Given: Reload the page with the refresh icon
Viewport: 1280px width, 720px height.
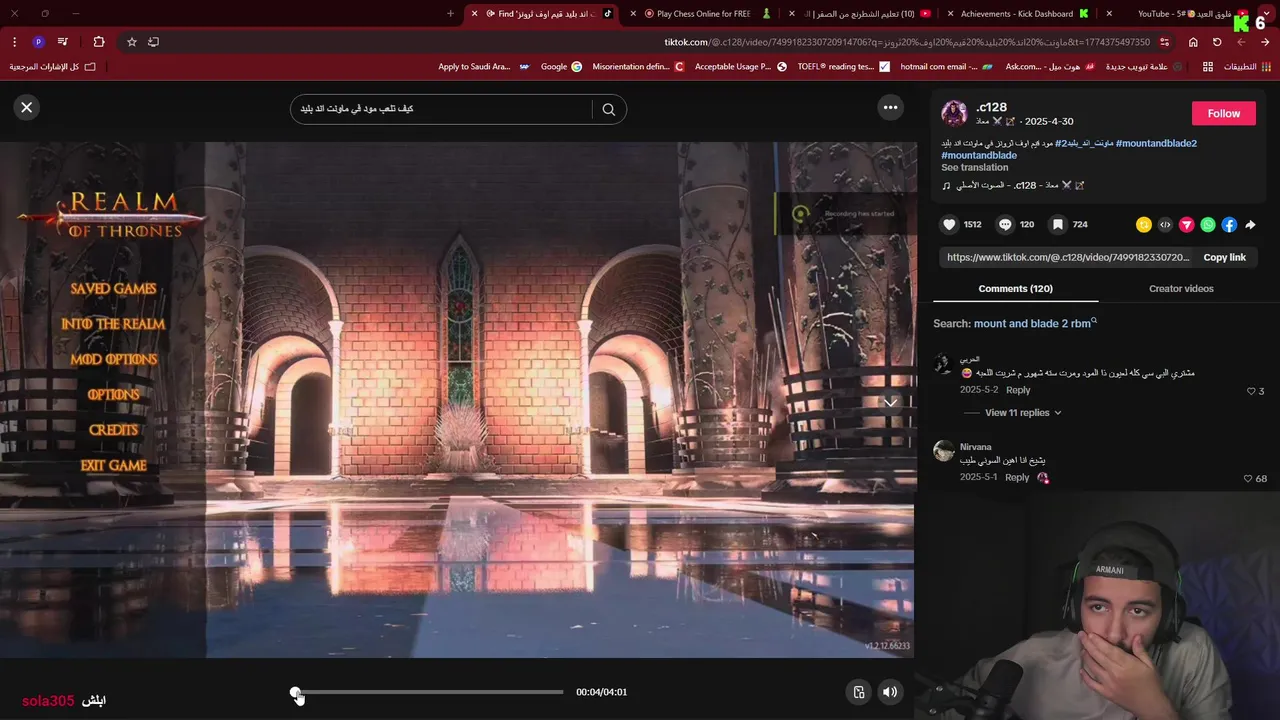Looking at the screenshot, I should coord(1217,42).
